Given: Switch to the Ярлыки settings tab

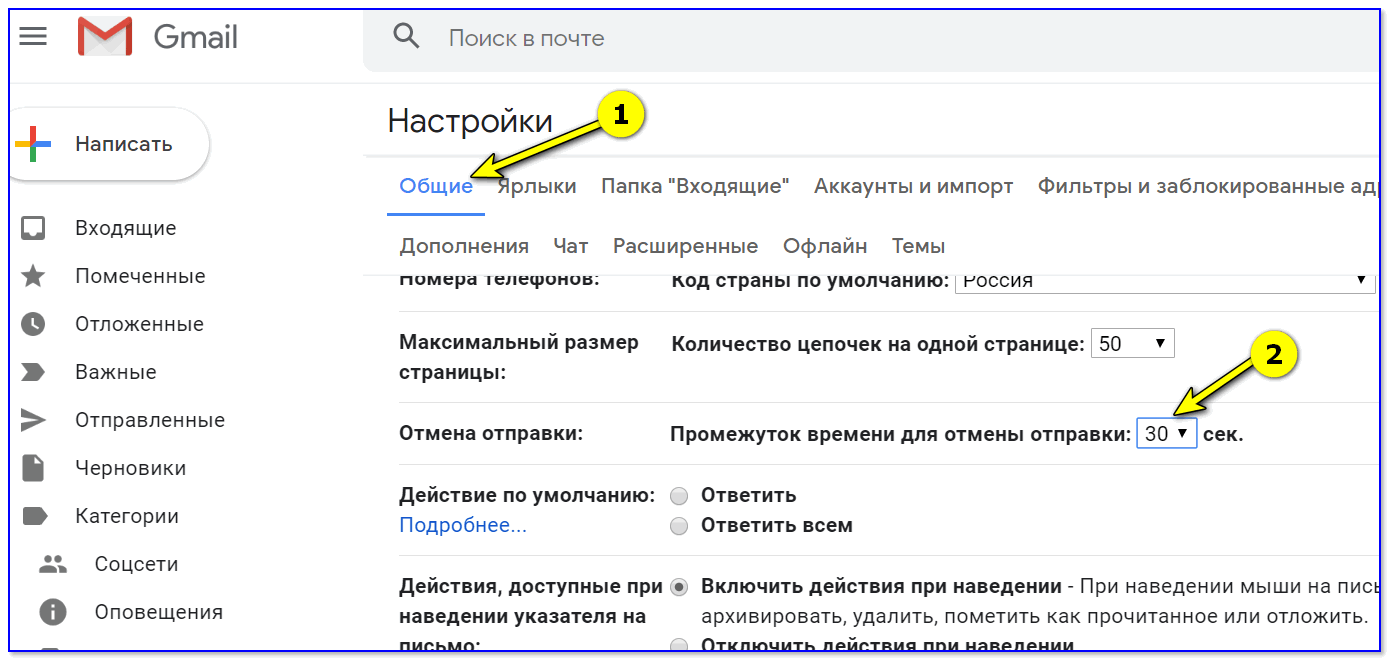Looking at the screenshot, I should (x=537, y=186).
